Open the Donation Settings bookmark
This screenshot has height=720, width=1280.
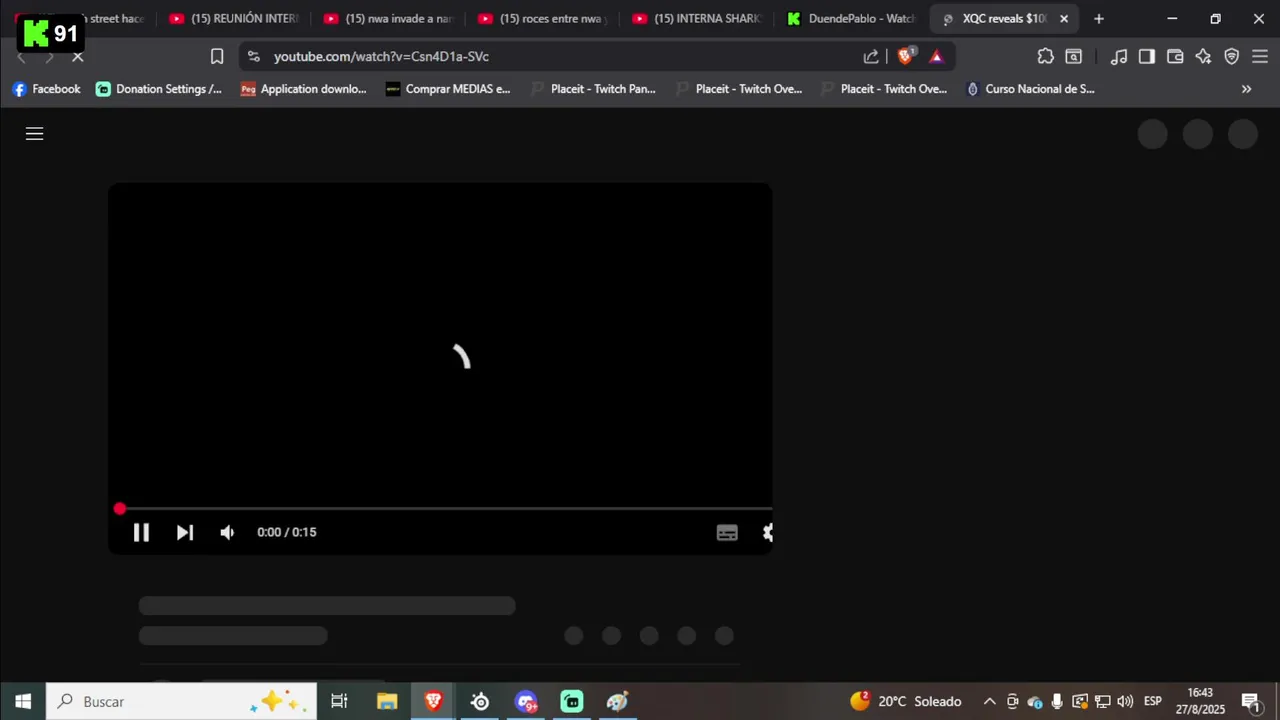click(159, 89)
